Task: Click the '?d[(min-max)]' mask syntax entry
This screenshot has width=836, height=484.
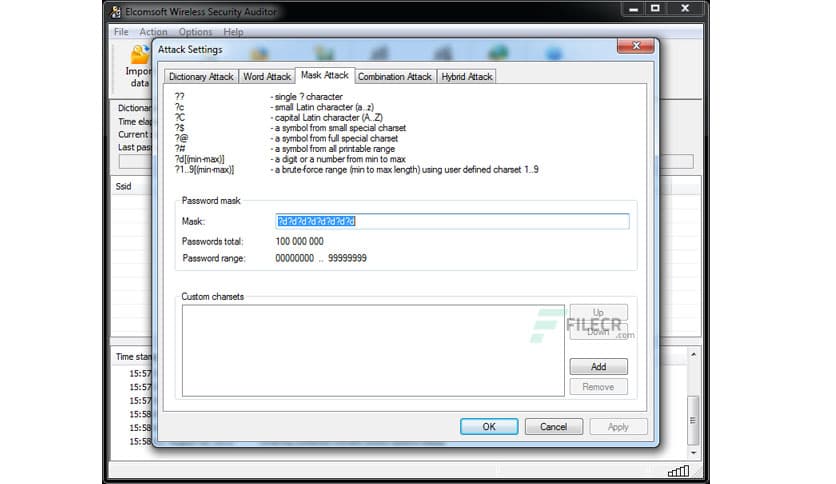Action: 199,159
